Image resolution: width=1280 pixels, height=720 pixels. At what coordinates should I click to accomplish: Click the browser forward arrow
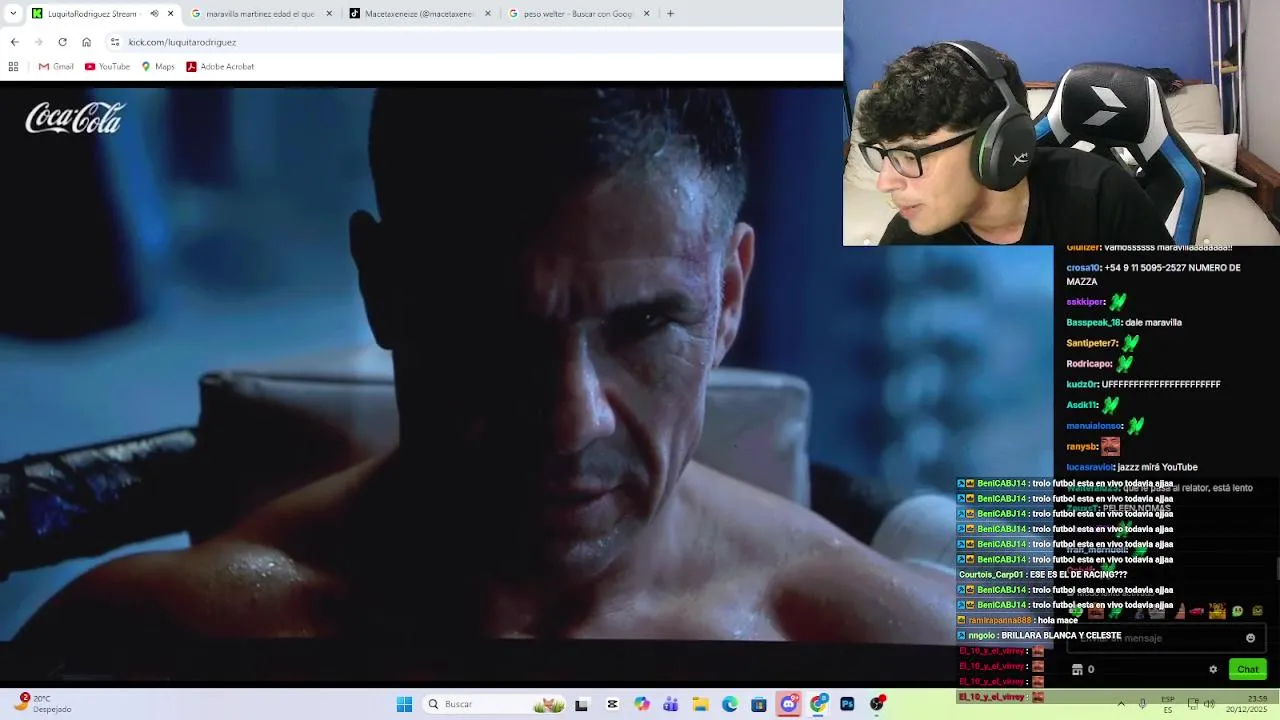pos(38,42)
